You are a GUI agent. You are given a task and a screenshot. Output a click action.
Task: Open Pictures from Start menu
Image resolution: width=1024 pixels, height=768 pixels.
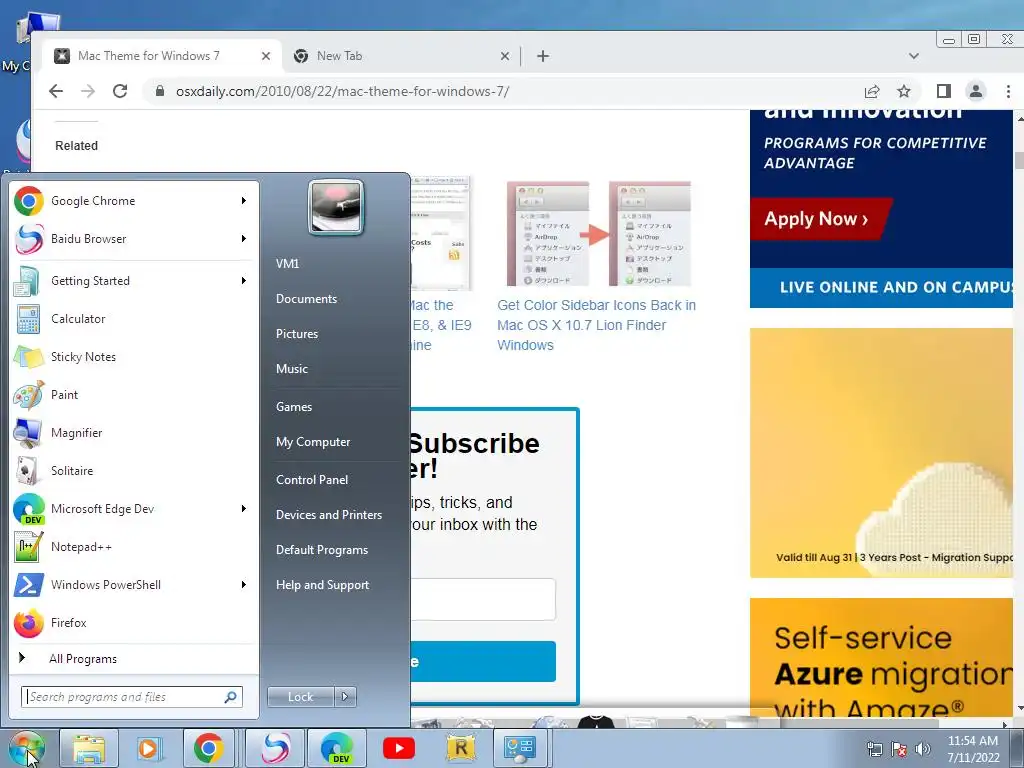(x=296, y=334)
